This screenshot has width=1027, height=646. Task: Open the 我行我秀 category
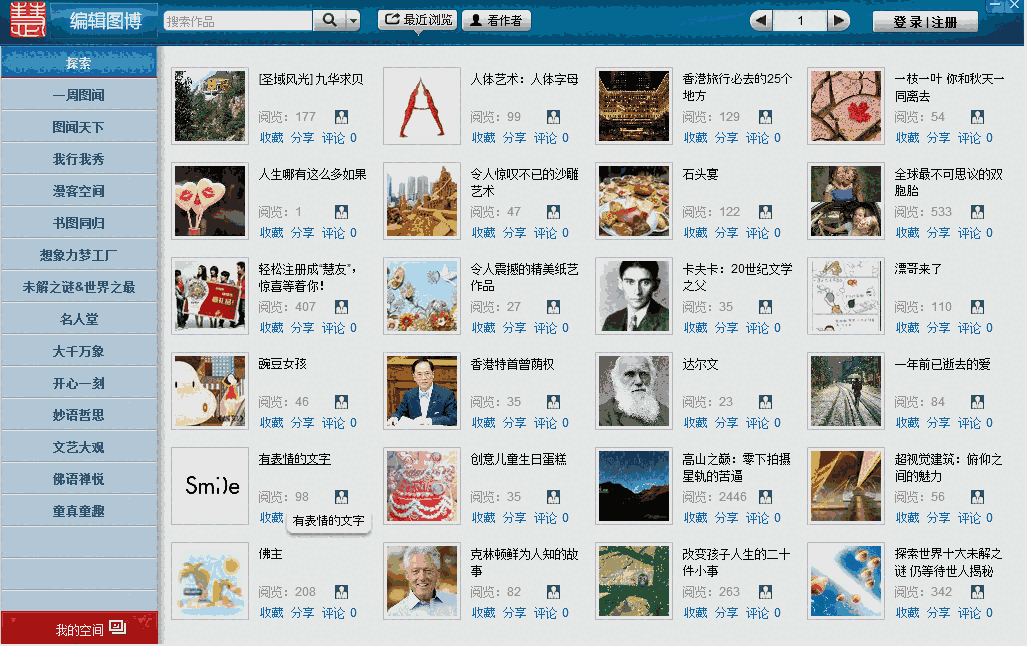79,159
